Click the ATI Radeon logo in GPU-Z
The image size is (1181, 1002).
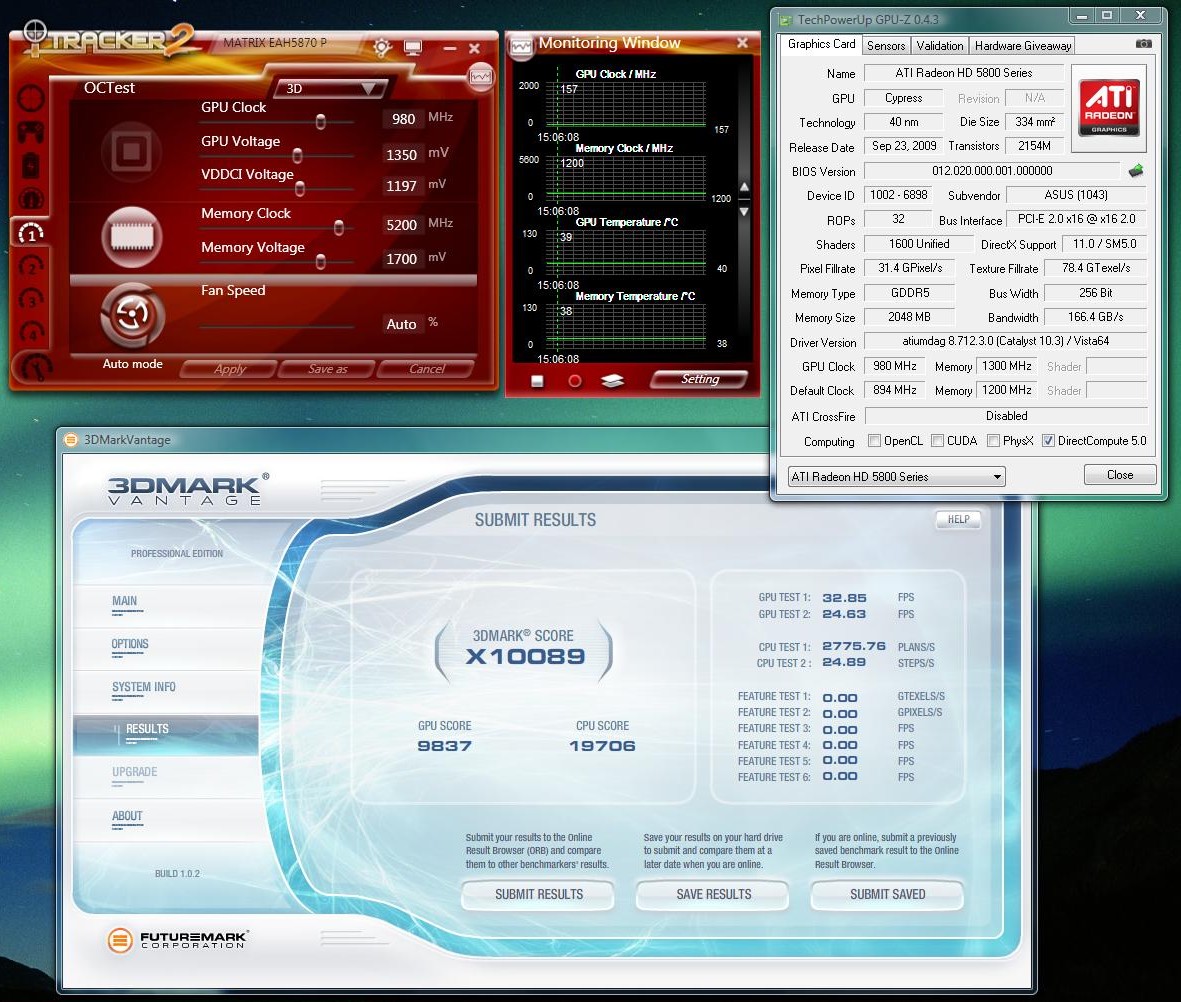(x=1109, y=109)
